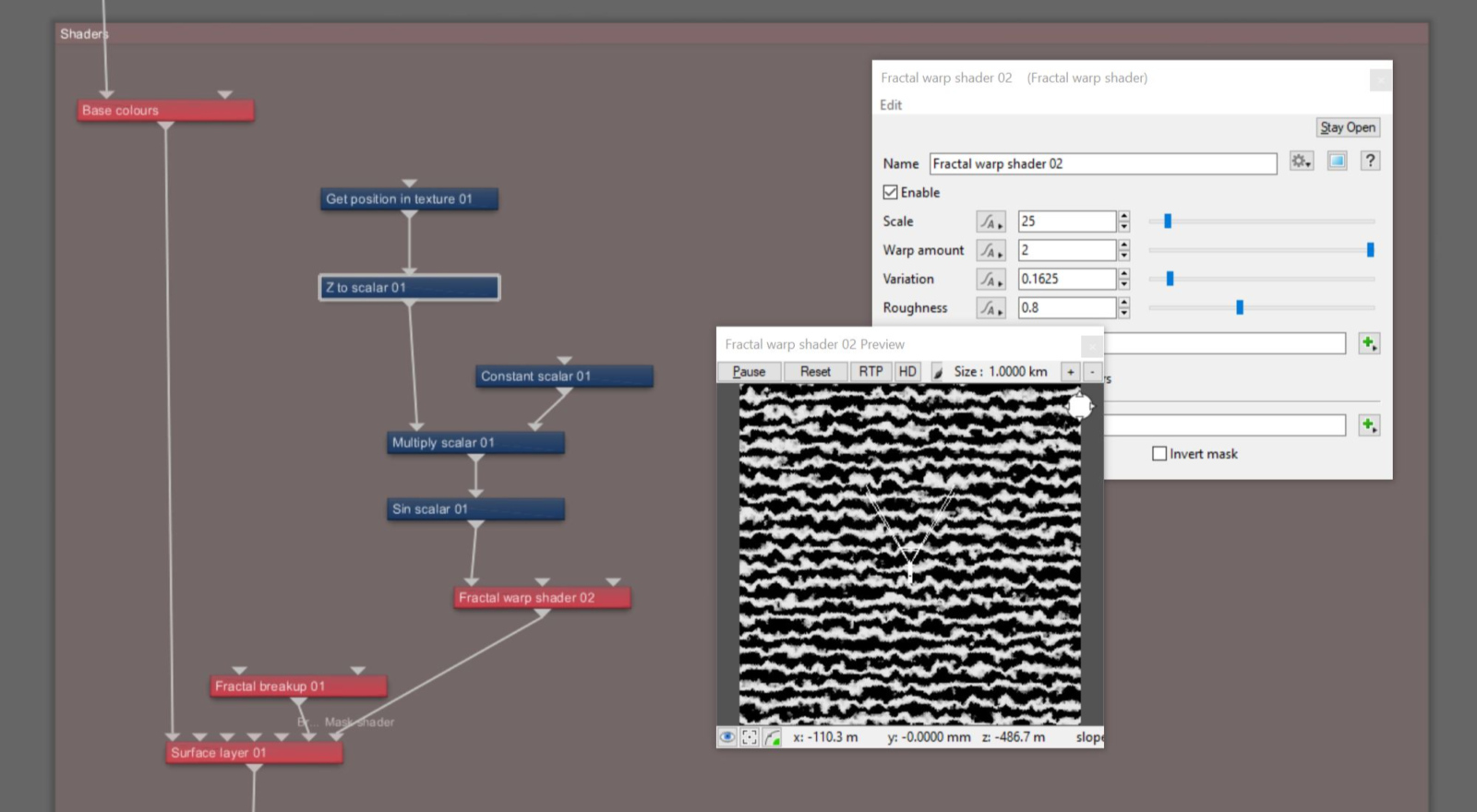This screenshot has width=1477, height=812.
Task: Open the preview window icon beside Name field
Action: click(x=1337, y=161)
